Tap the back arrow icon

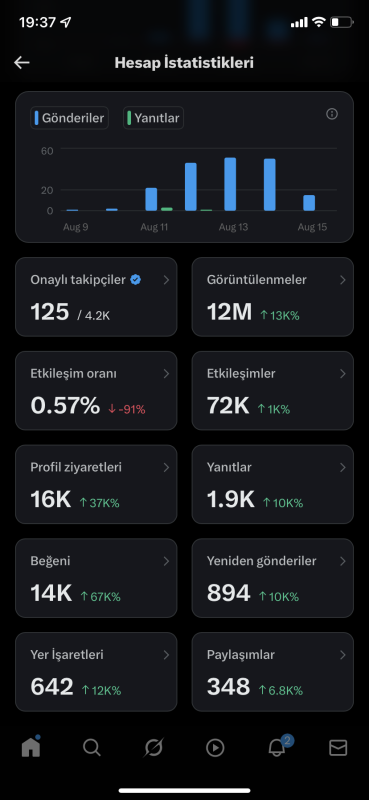pos(22,63)
